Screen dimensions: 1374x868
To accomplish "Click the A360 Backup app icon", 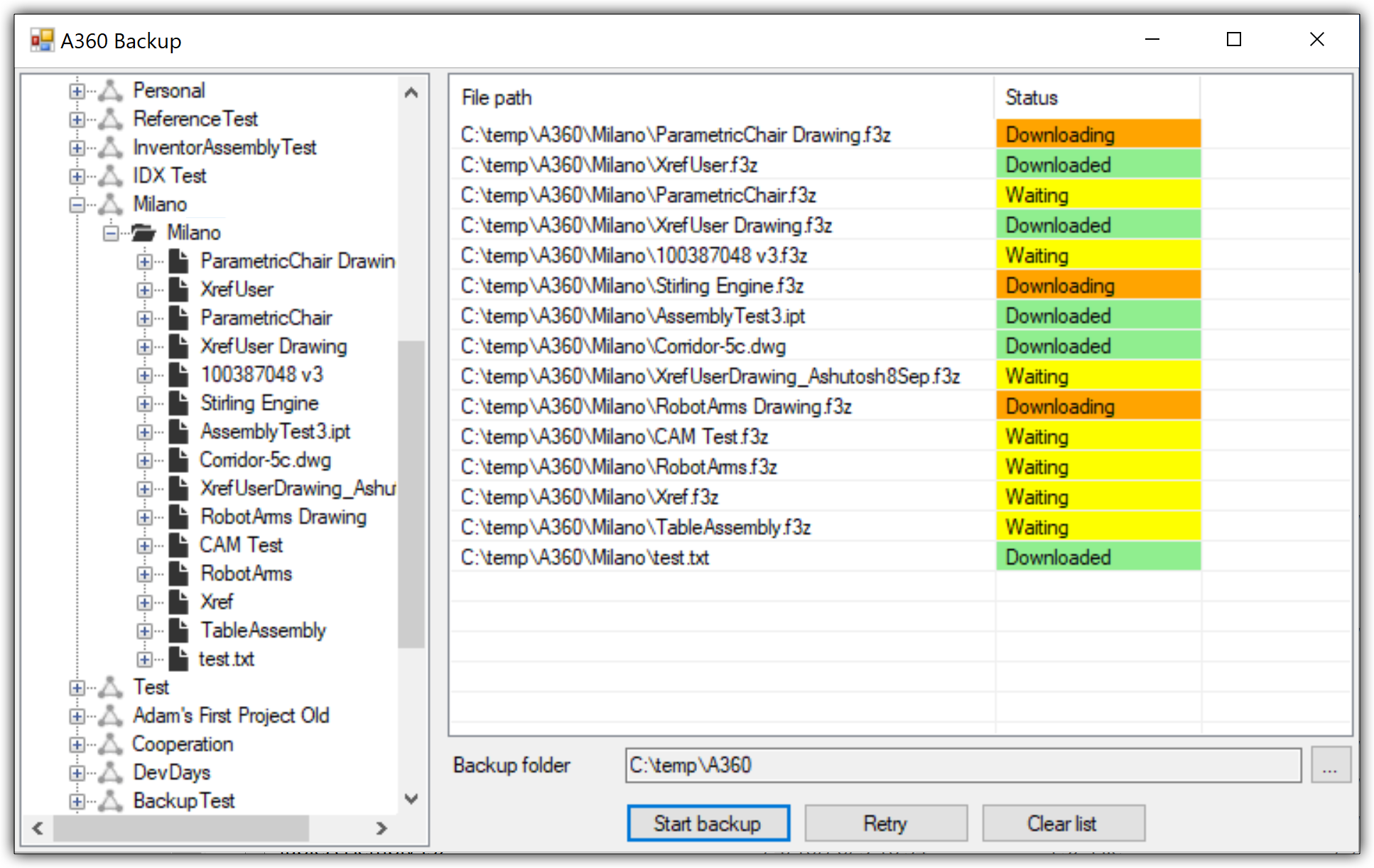I will (x=42, y=40).
